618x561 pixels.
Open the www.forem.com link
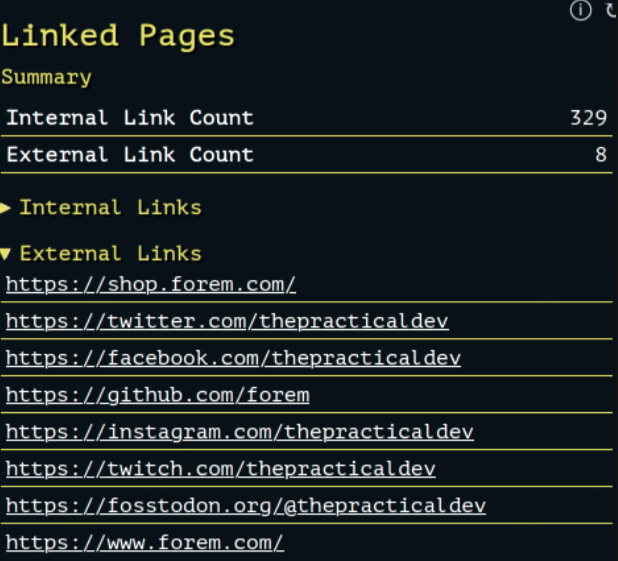[145, 542]
